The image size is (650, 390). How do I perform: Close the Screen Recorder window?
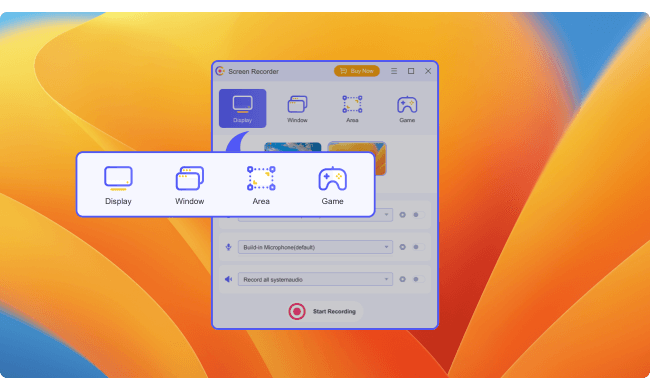(x=428, y=71)
